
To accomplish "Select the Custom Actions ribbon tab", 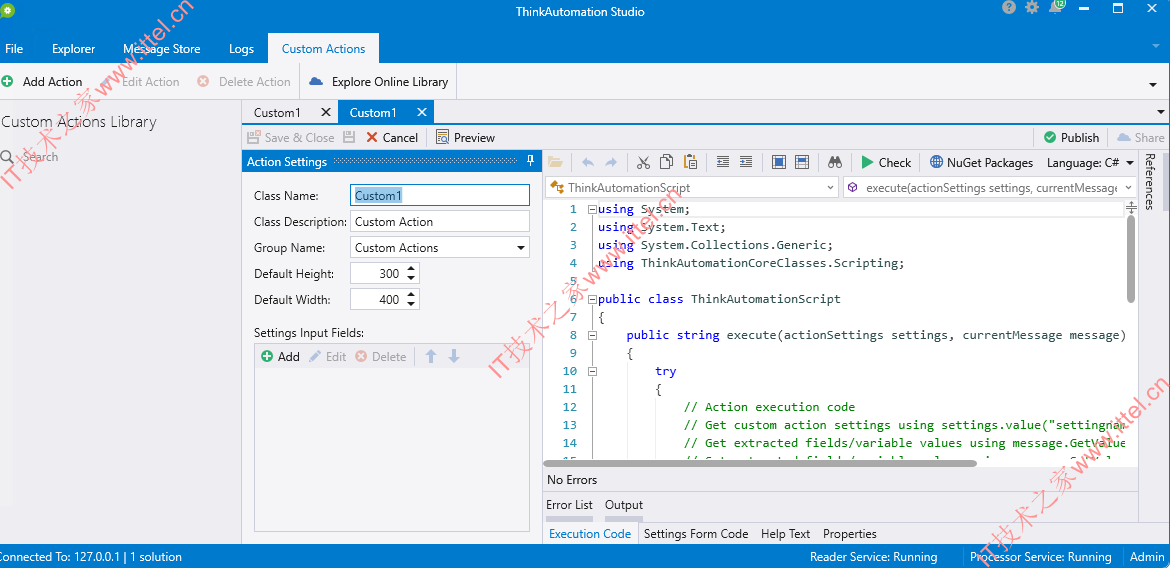I will click(x=323, y=49).
